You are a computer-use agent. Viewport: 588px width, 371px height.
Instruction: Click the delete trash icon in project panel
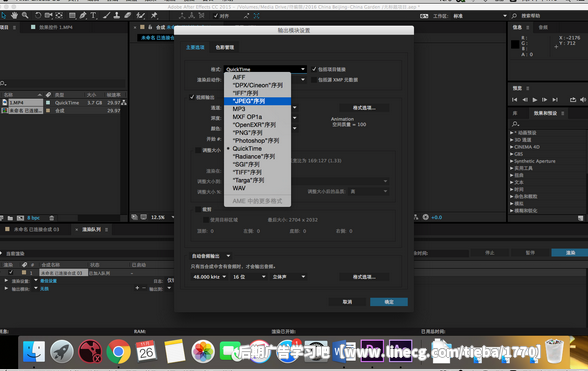[52, 218]
